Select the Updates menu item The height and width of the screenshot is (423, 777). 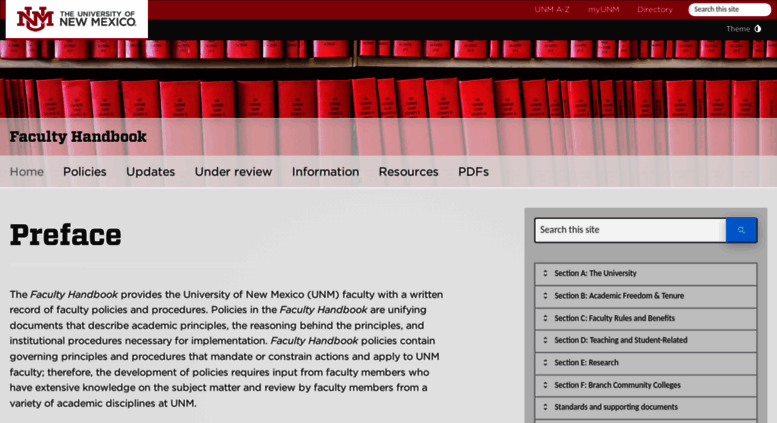tap(150, 171)
